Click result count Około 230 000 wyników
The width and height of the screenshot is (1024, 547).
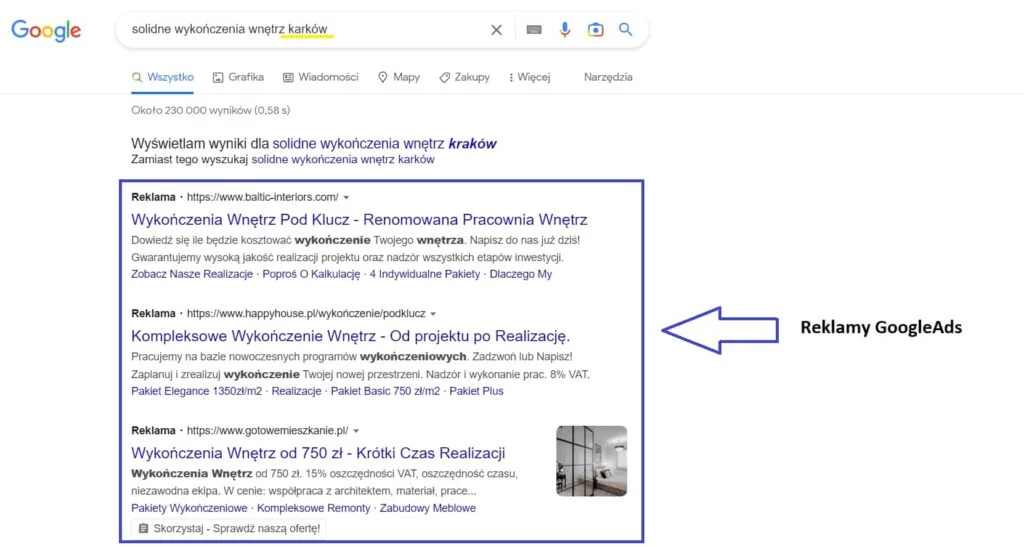point(210,110)
